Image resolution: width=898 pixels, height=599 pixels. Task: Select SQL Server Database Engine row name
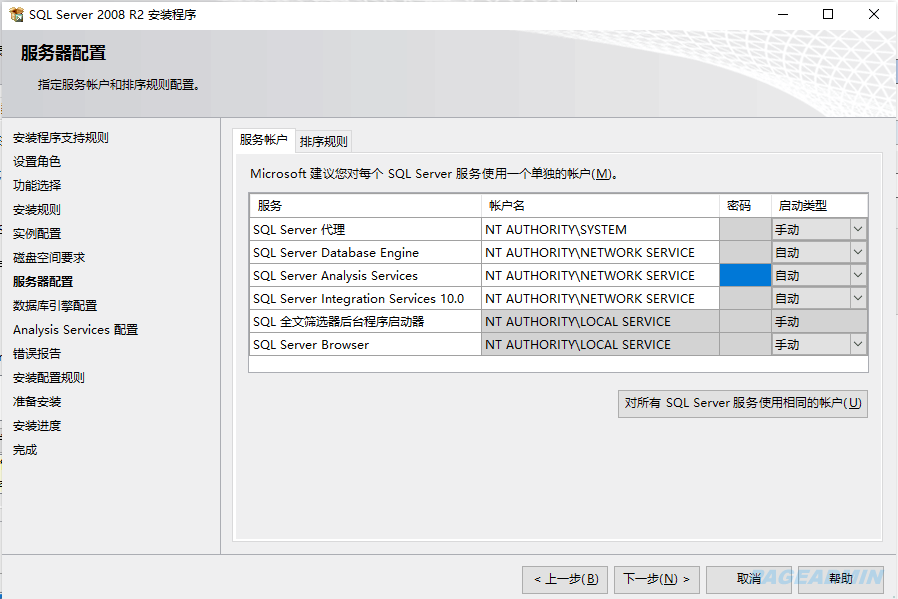coord(365,253)
